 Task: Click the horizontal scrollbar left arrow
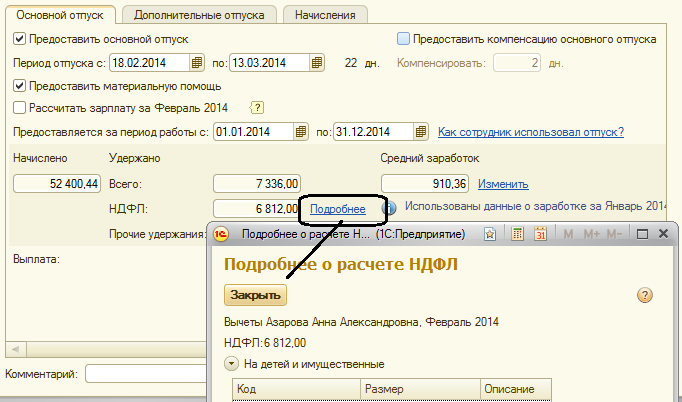click(16, 349)
